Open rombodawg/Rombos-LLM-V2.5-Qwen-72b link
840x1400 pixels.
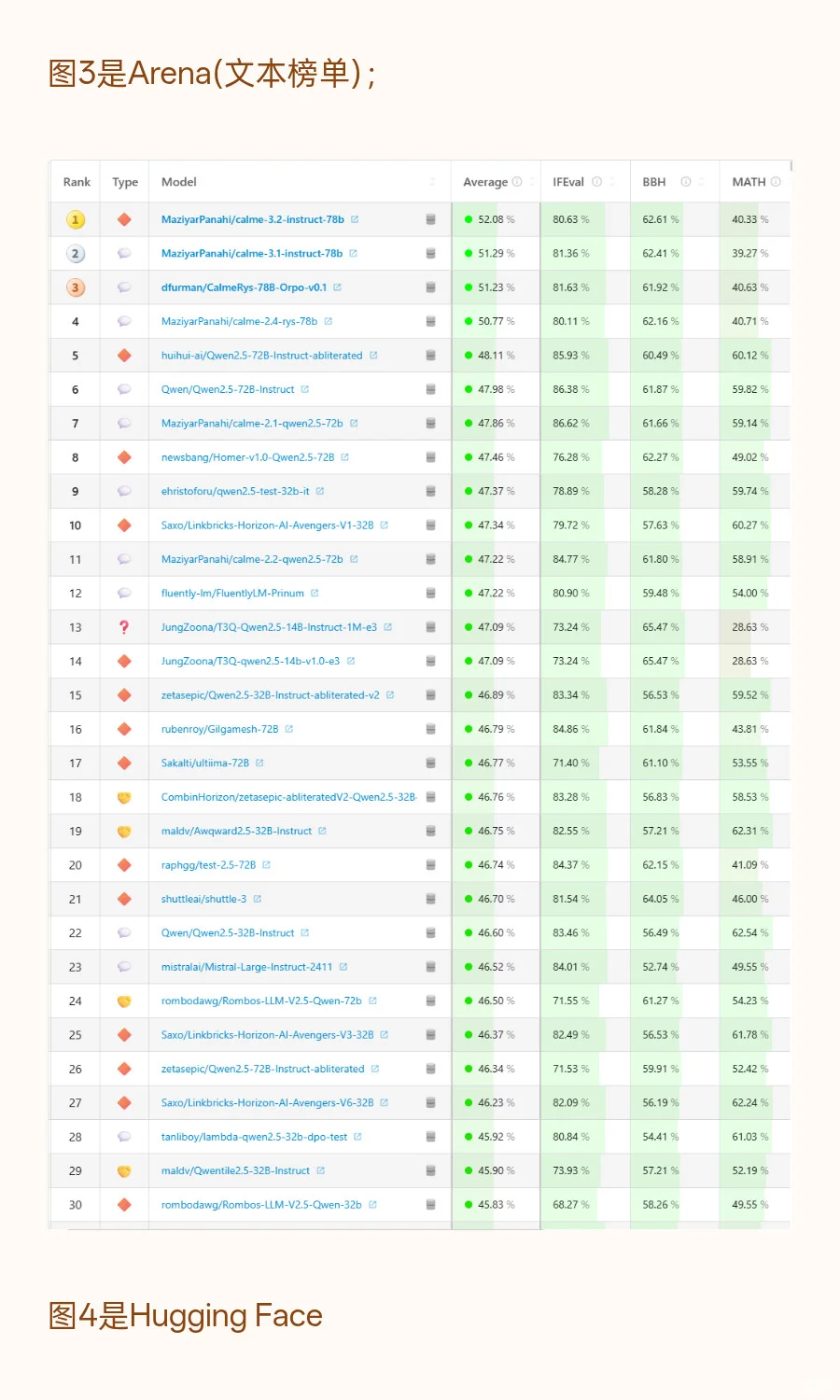tap(261, 1001)
